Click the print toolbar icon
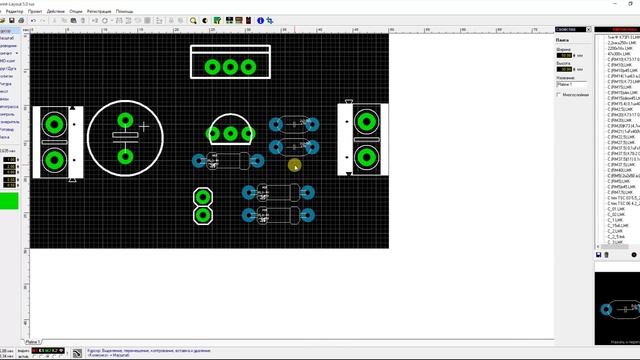 click(21, 20)
